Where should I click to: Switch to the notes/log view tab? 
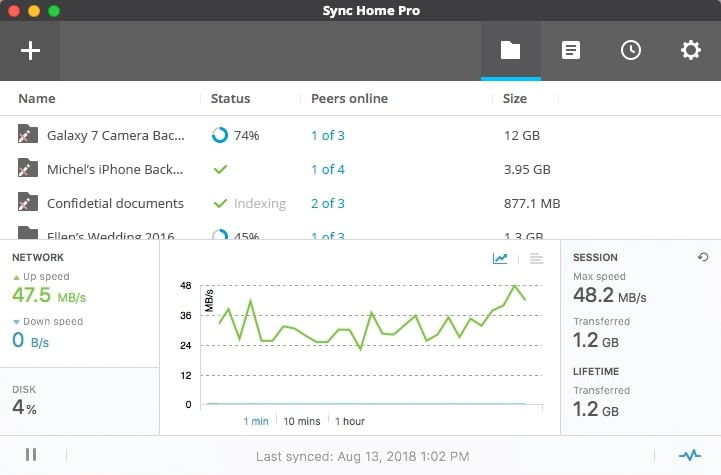[571, 50]
